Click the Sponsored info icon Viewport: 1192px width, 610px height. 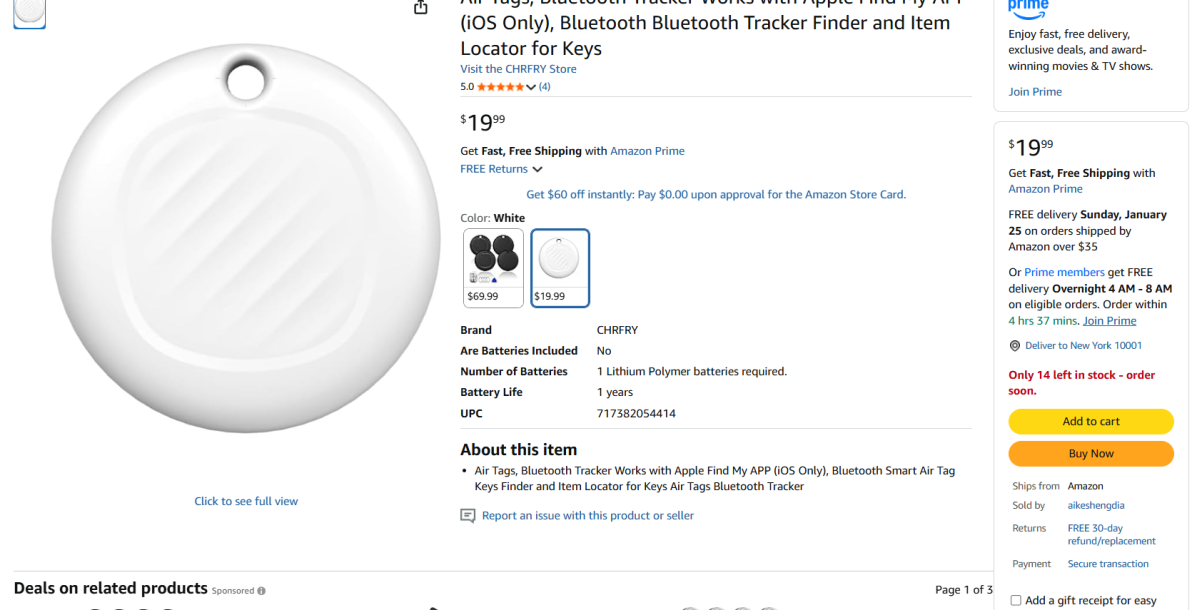pos(262,591)
